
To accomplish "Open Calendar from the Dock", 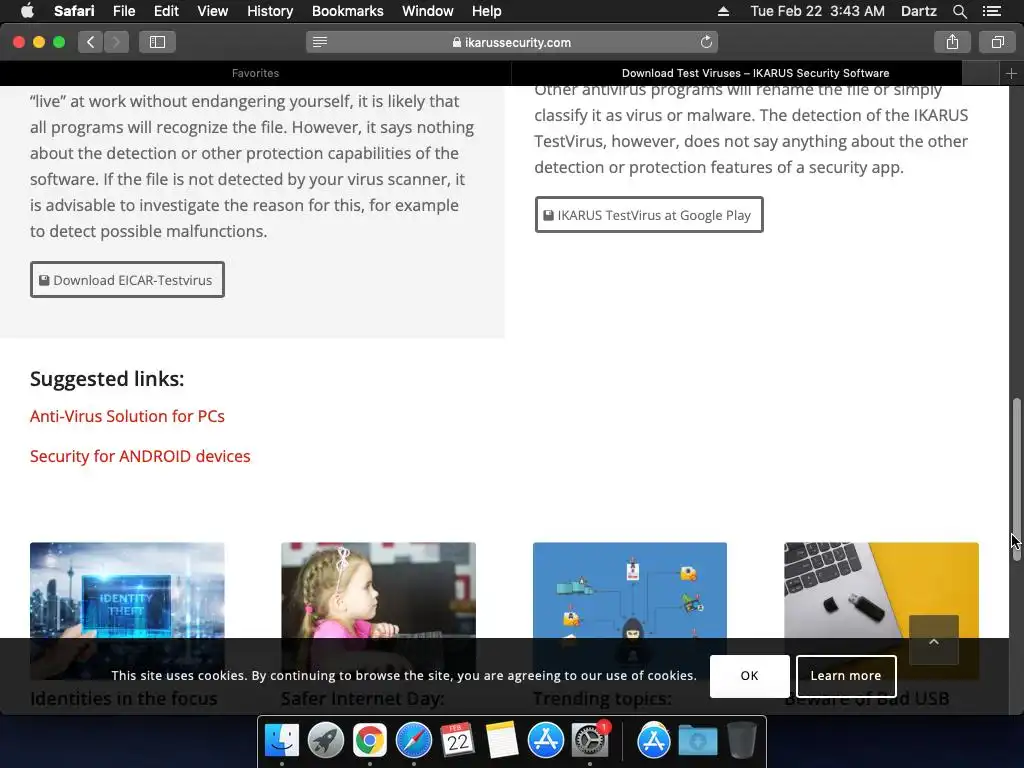I will (x=457, y=740).
